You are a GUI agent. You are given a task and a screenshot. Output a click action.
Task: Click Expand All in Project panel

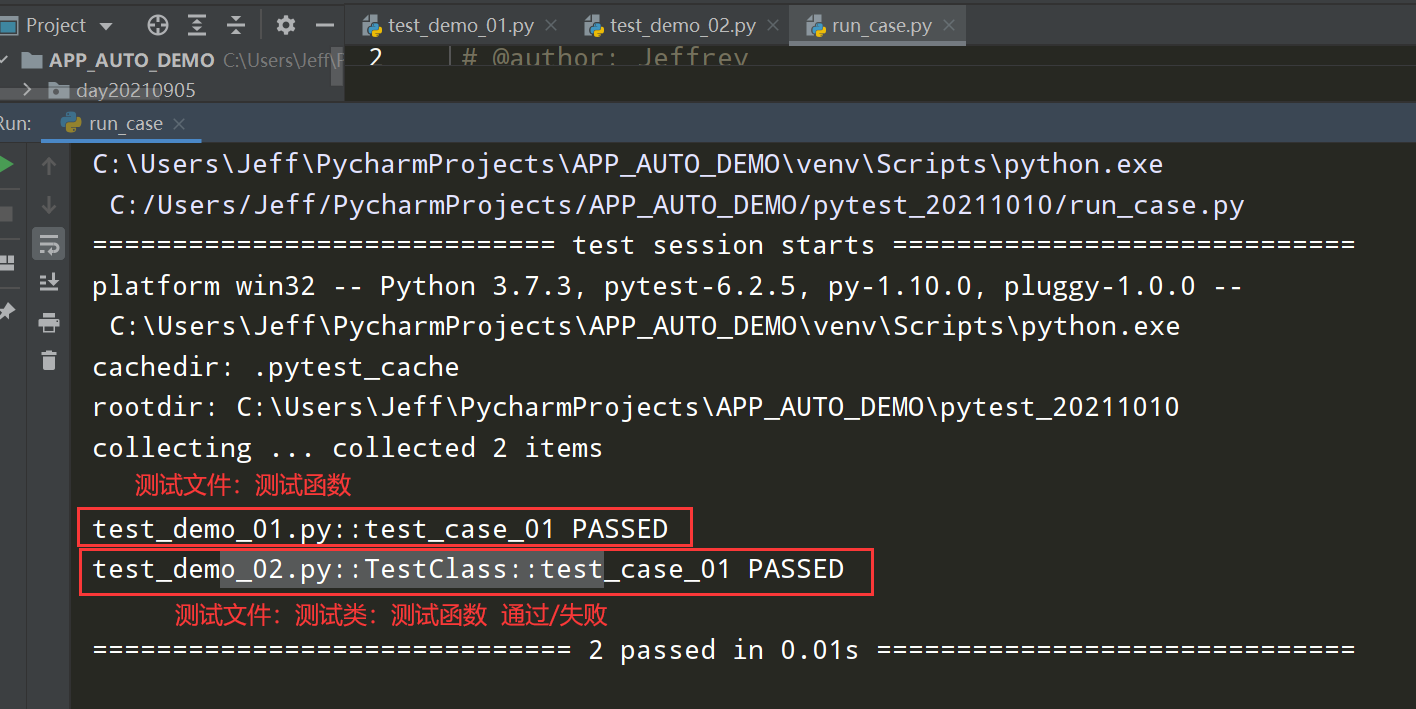coord(197,25)
